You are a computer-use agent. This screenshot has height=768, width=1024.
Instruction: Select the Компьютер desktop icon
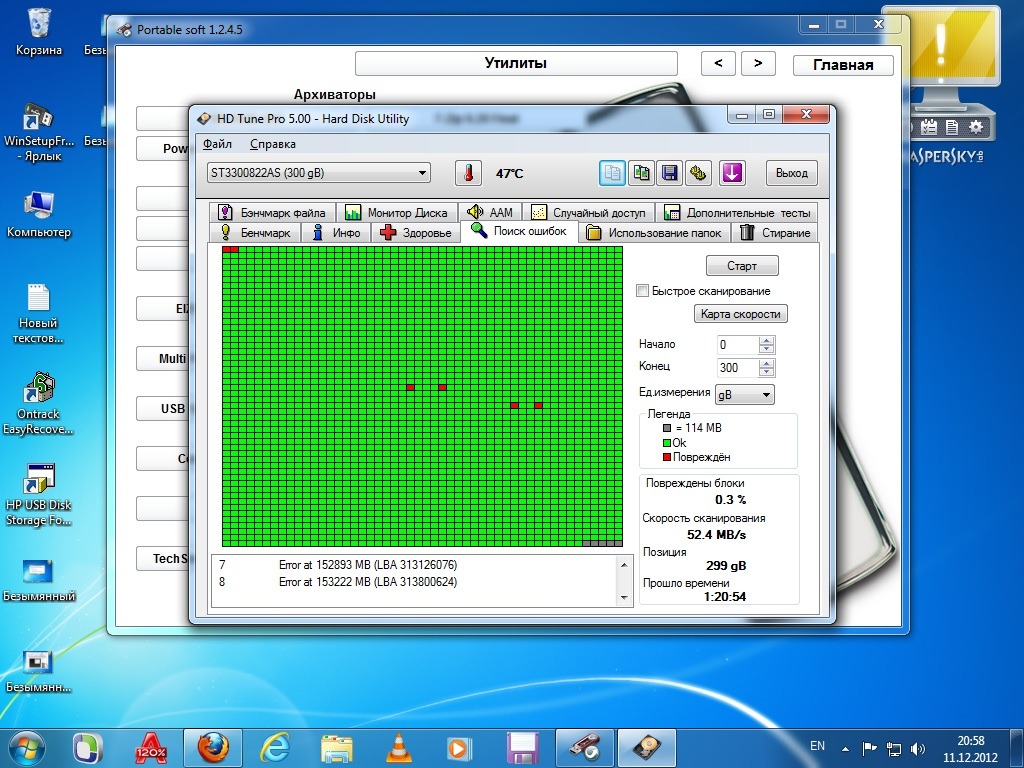pyautogui.click(x=39, y=215)
